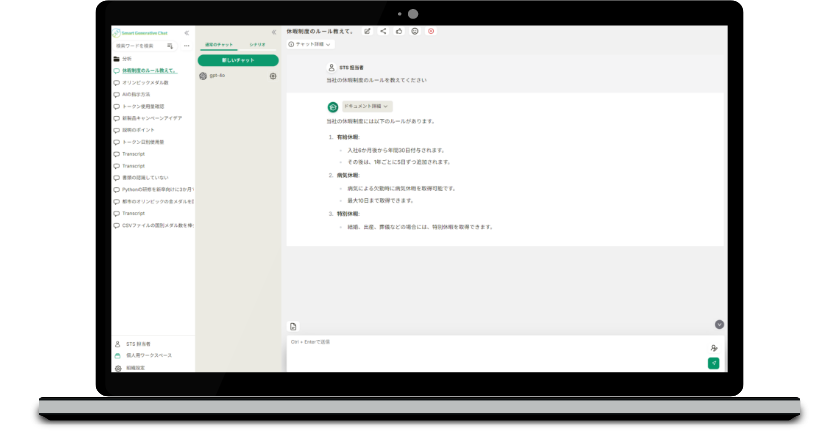Edit the chat title with pencil icon
The image size is (840, 435).
click(368, 32)
